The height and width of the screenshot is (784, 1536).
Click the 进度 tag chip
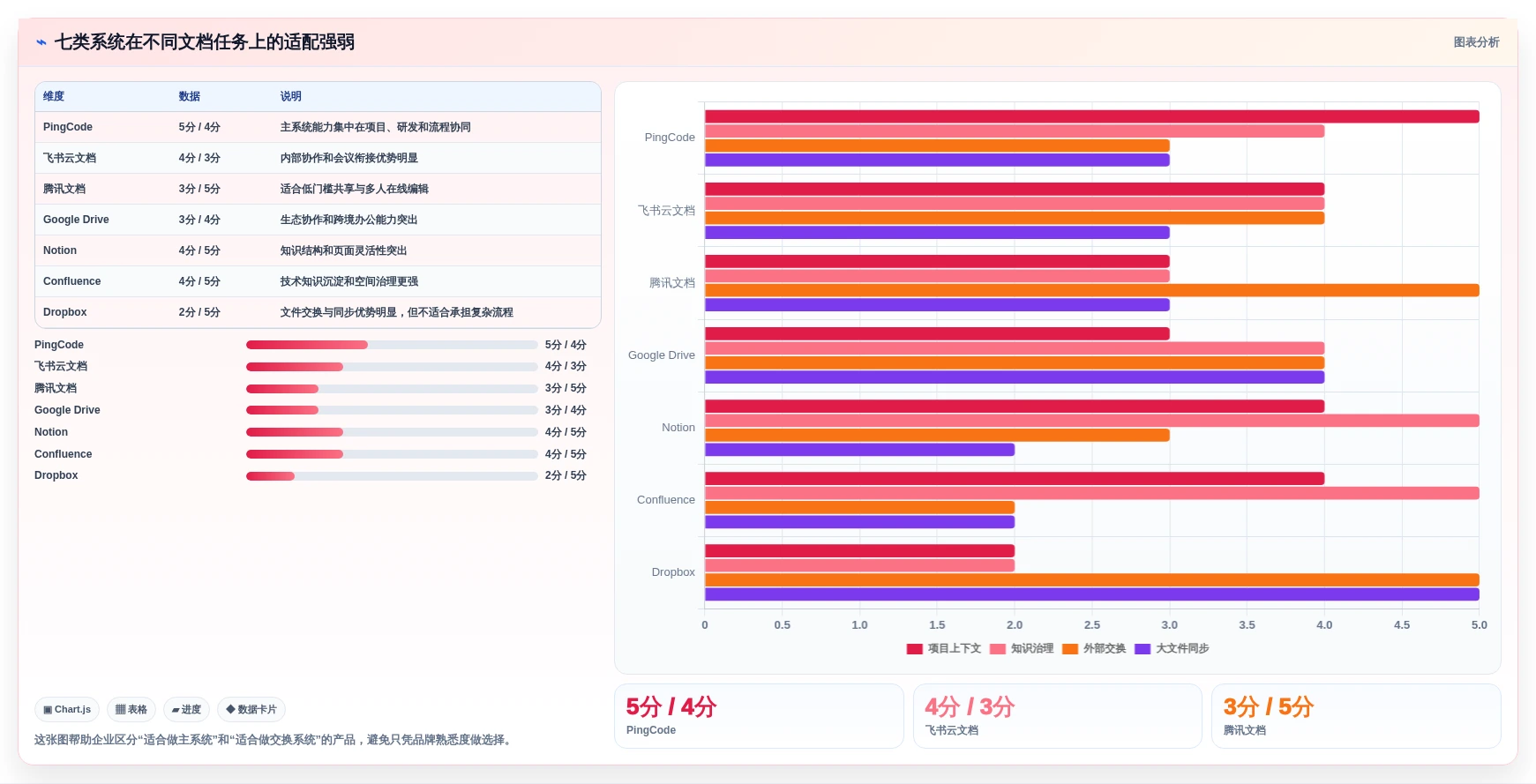point(186,710)
